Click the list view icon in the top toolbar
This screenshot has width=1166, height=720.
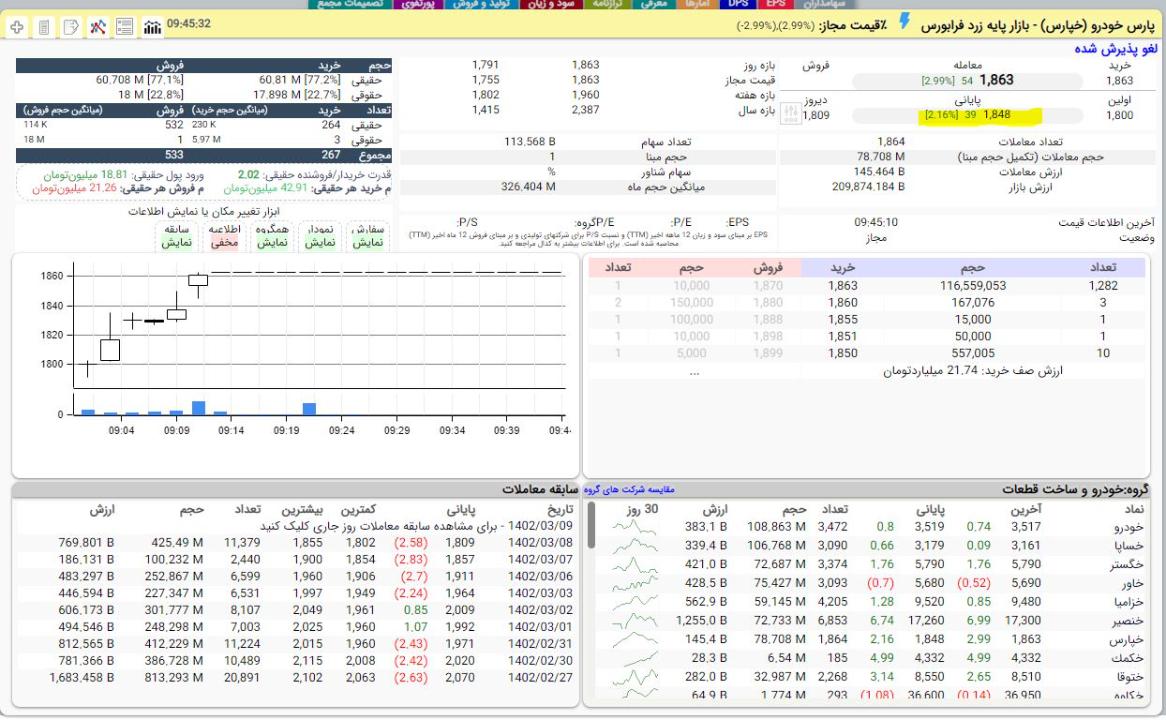coord(125,26)
